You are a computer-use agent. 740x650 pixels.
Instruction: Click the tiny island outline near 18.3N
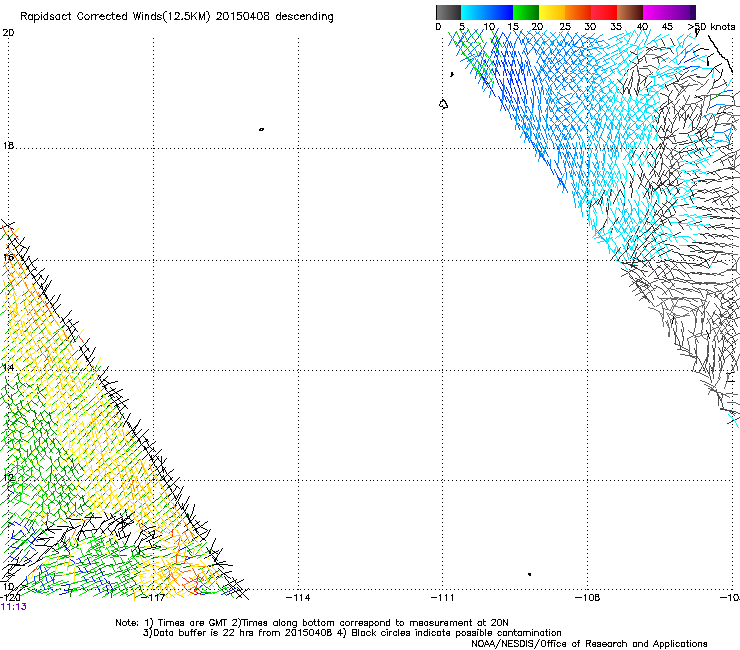pyautogui.click(x=261, y=129)
